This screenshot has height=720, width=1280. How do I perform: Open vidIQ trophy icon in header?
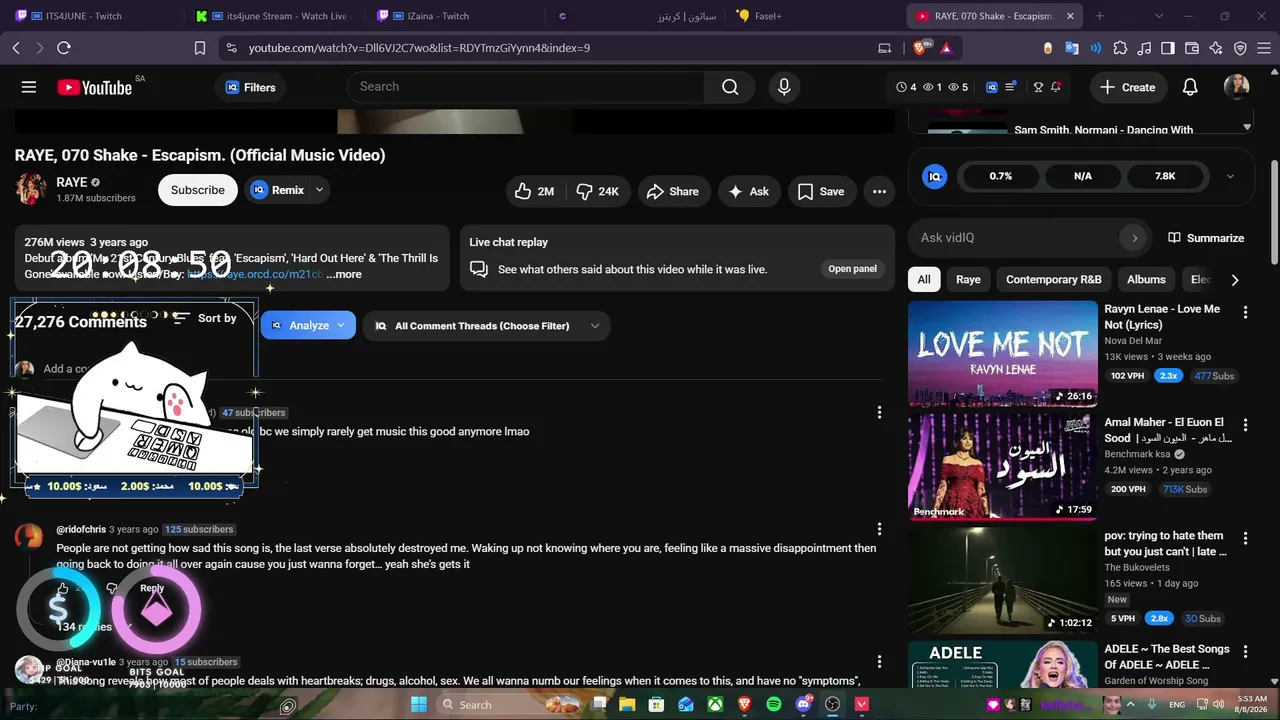click(x=1038, y=87)
